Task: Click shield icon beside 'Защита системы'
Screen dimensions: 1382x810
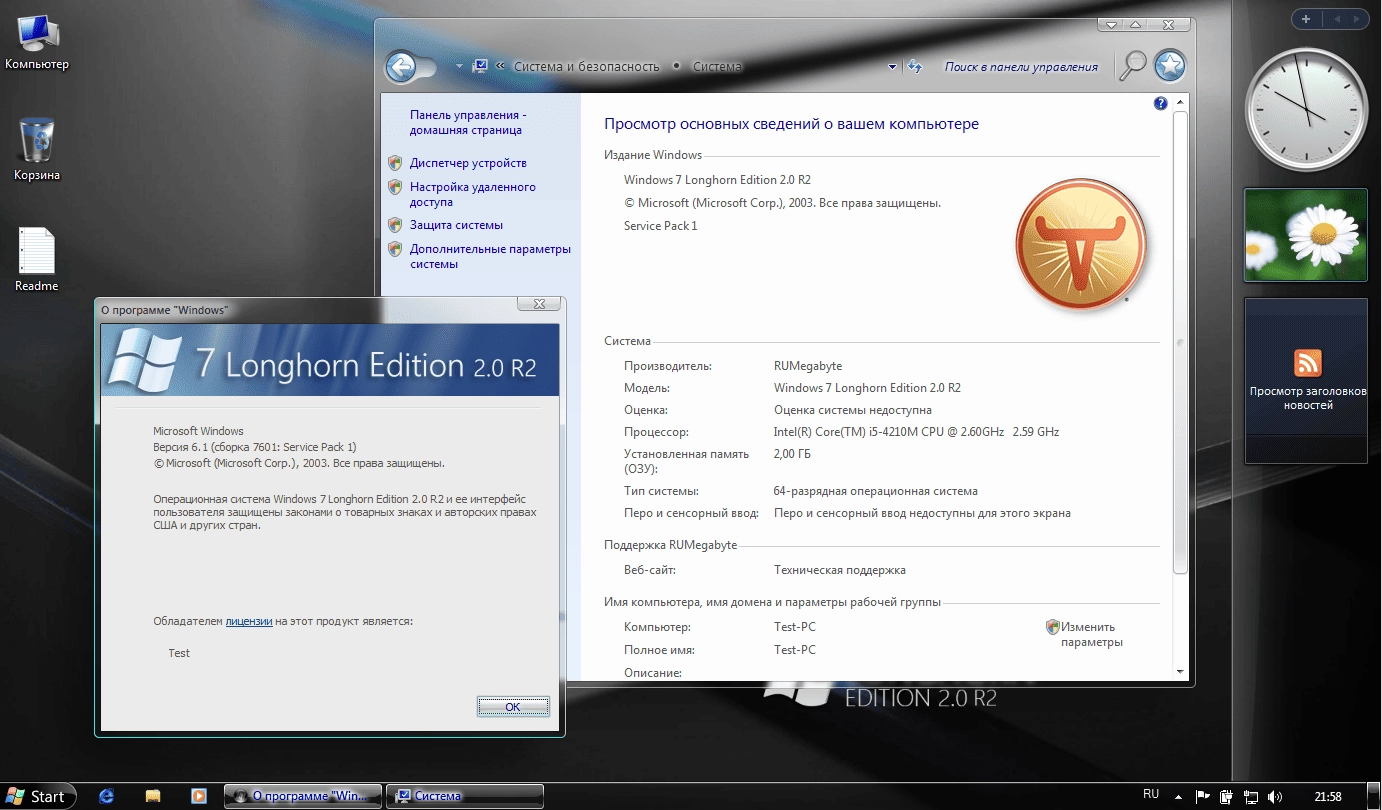Action: (395, 225)
